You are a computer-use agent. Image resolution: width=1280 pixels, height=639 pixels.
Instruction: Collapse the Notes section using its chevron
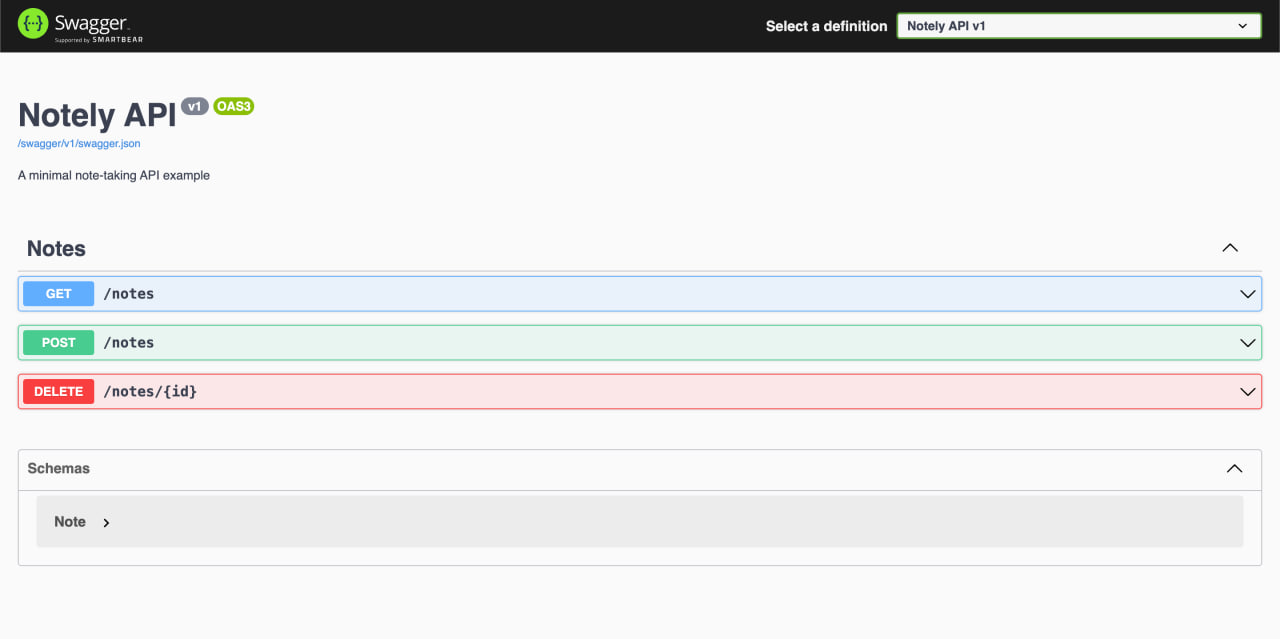(x=1230, y=248)
